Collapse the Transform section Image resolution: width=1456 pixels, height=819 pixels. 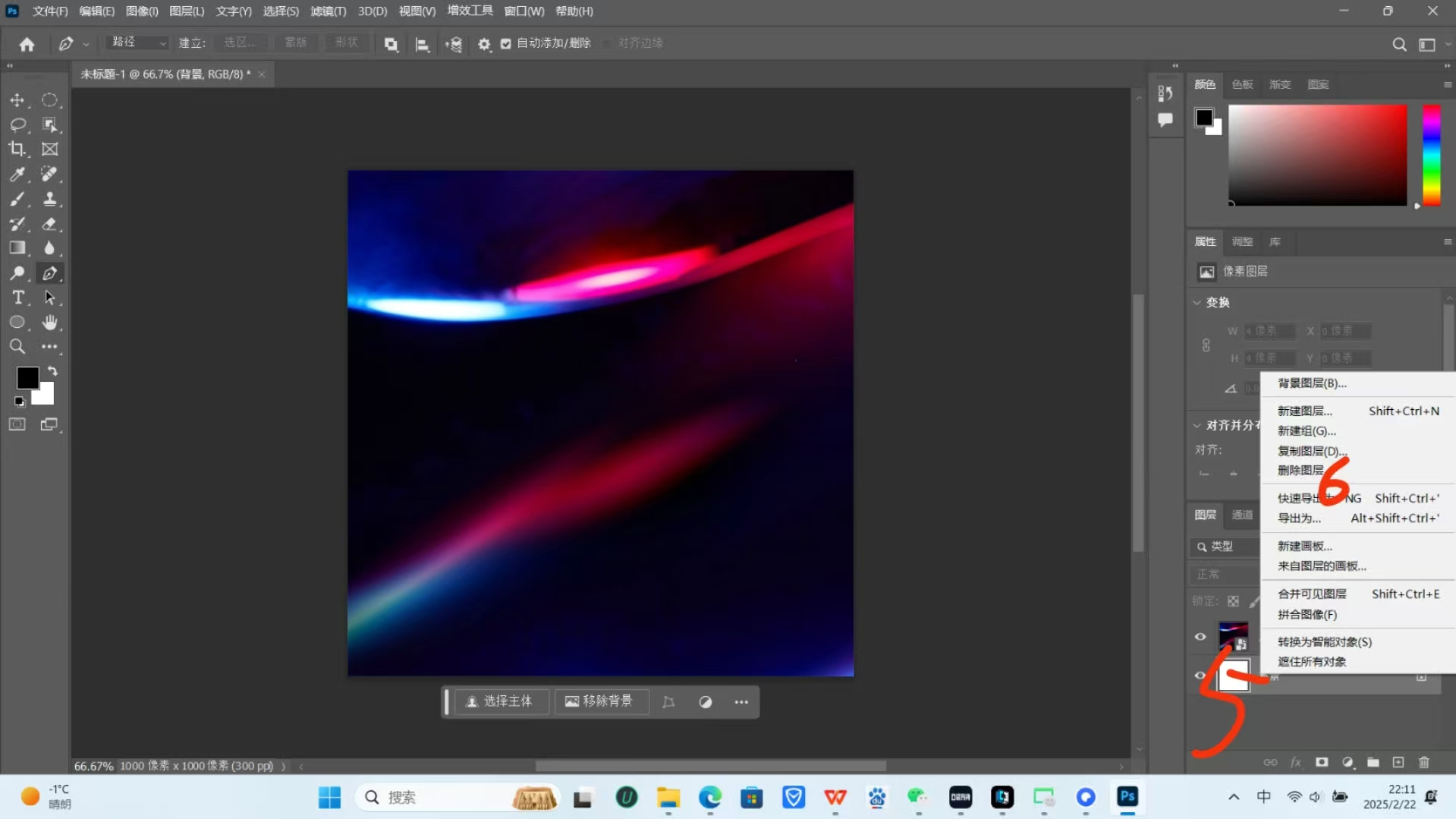point(1197,302)
